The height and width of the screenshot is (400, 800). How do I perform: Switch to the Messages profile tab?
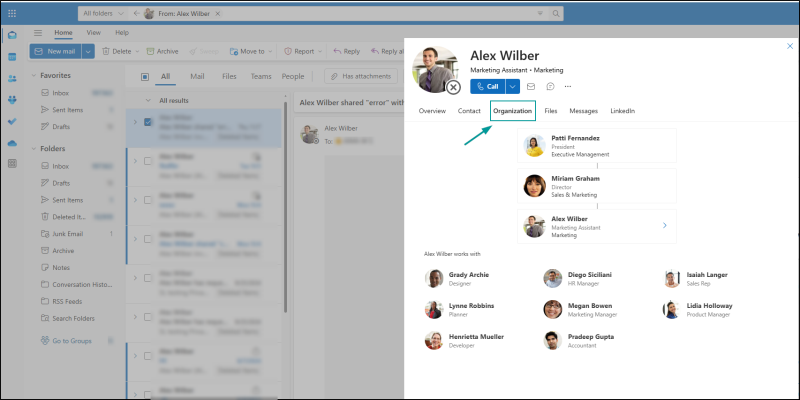584,111
